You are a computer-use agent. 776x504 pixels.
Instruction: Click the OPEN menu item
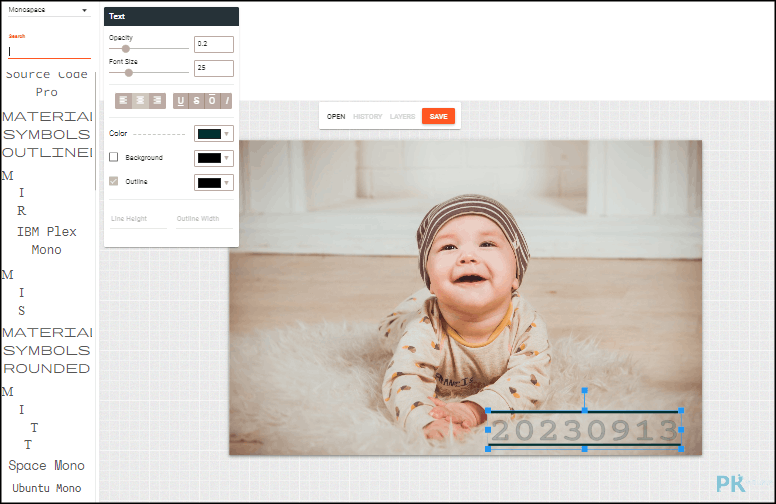(x=336, y=116)
